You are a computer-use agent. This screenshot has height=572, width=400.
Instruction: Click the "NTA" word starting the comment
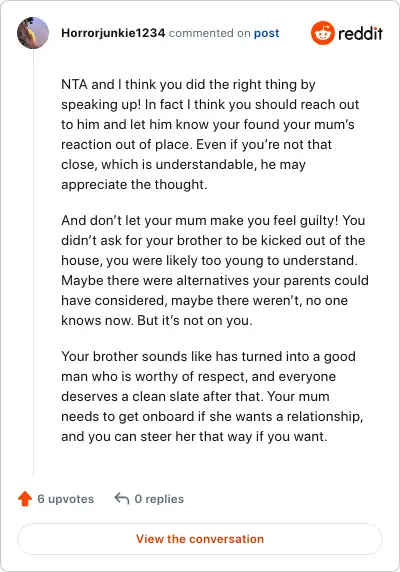[x=74, y=85]
